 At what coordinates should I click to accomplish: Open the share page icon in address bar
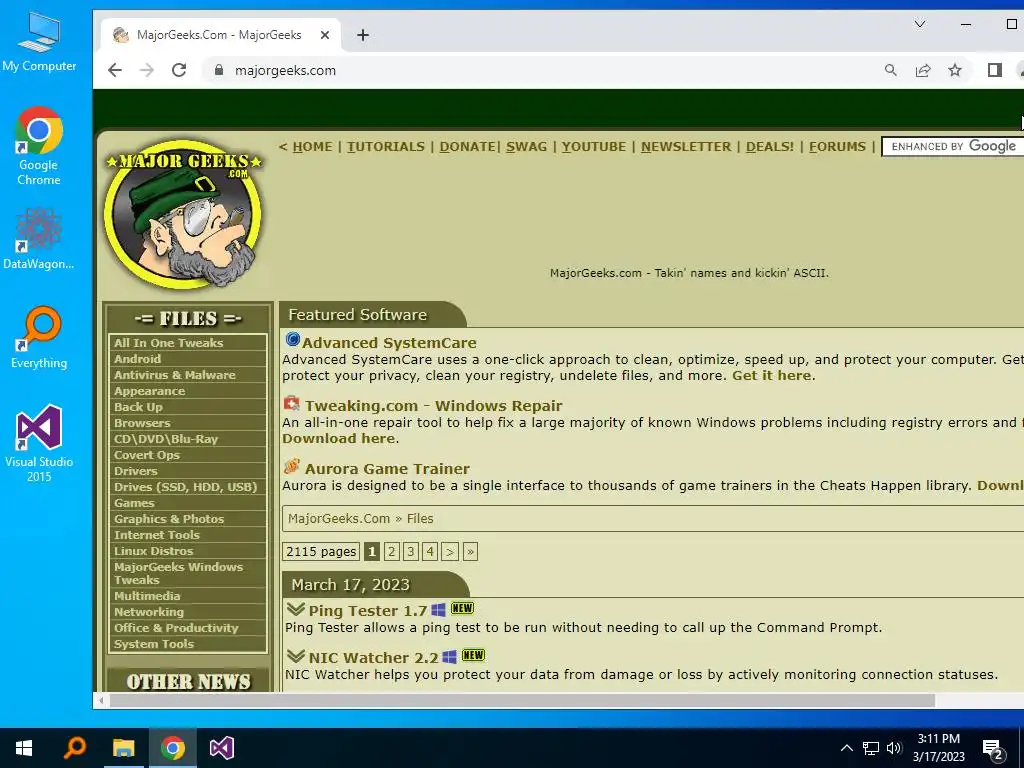coord(923,70)
